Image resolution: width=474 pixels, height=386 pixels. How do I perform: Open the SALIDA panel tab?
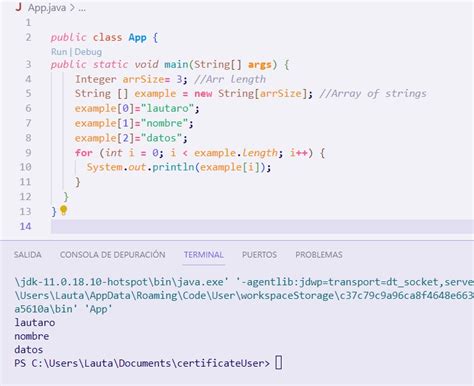point(28,255)
